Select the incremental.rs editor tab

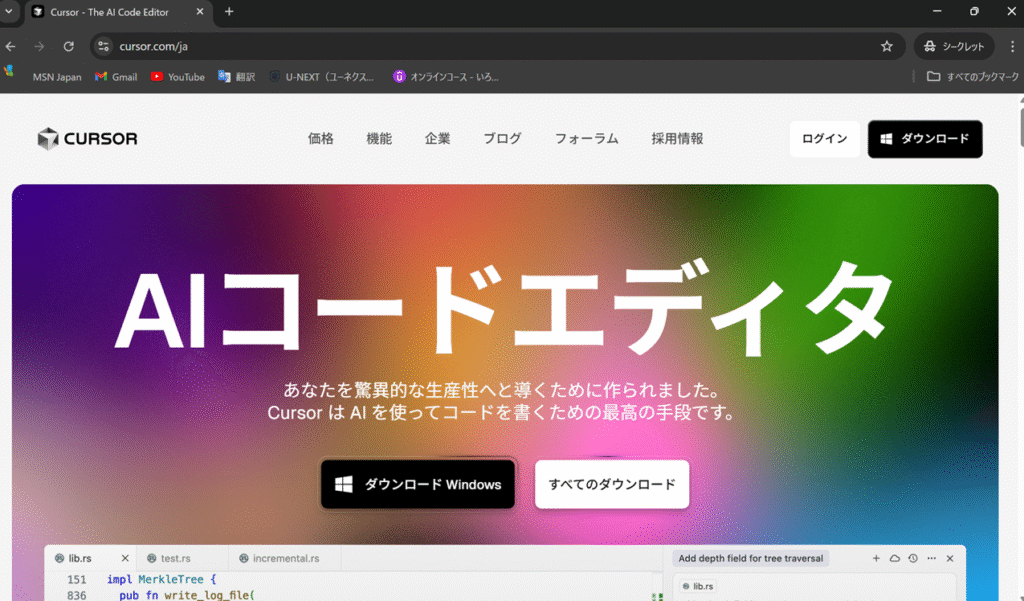point(285,559)
